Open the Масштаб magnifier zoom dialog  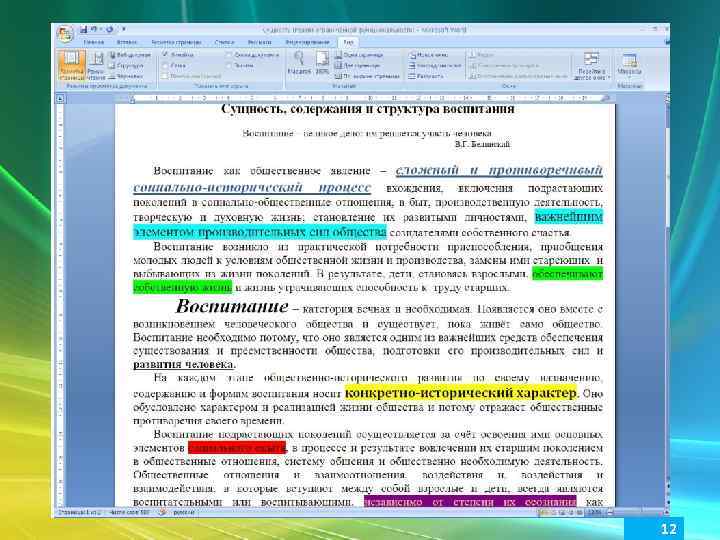299,63
